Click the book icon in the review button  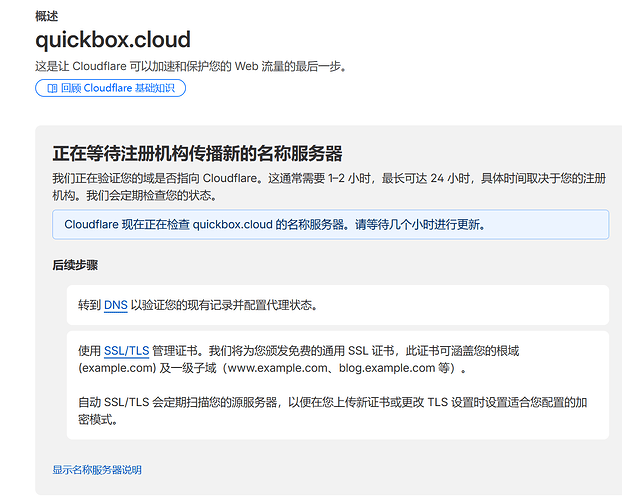[52, 88]
